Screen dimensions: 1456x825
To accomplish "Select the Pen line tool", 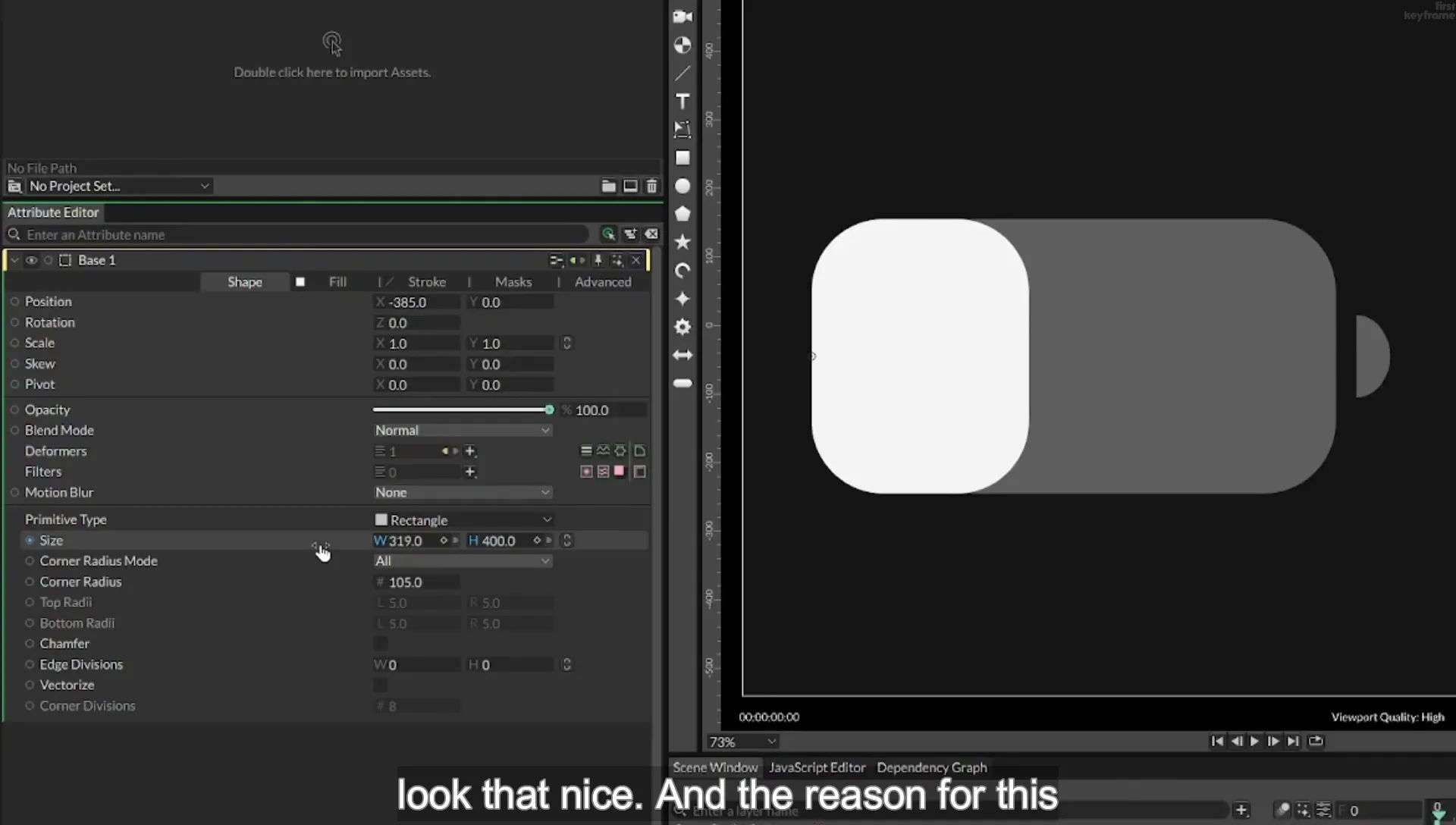I will 682,74.
